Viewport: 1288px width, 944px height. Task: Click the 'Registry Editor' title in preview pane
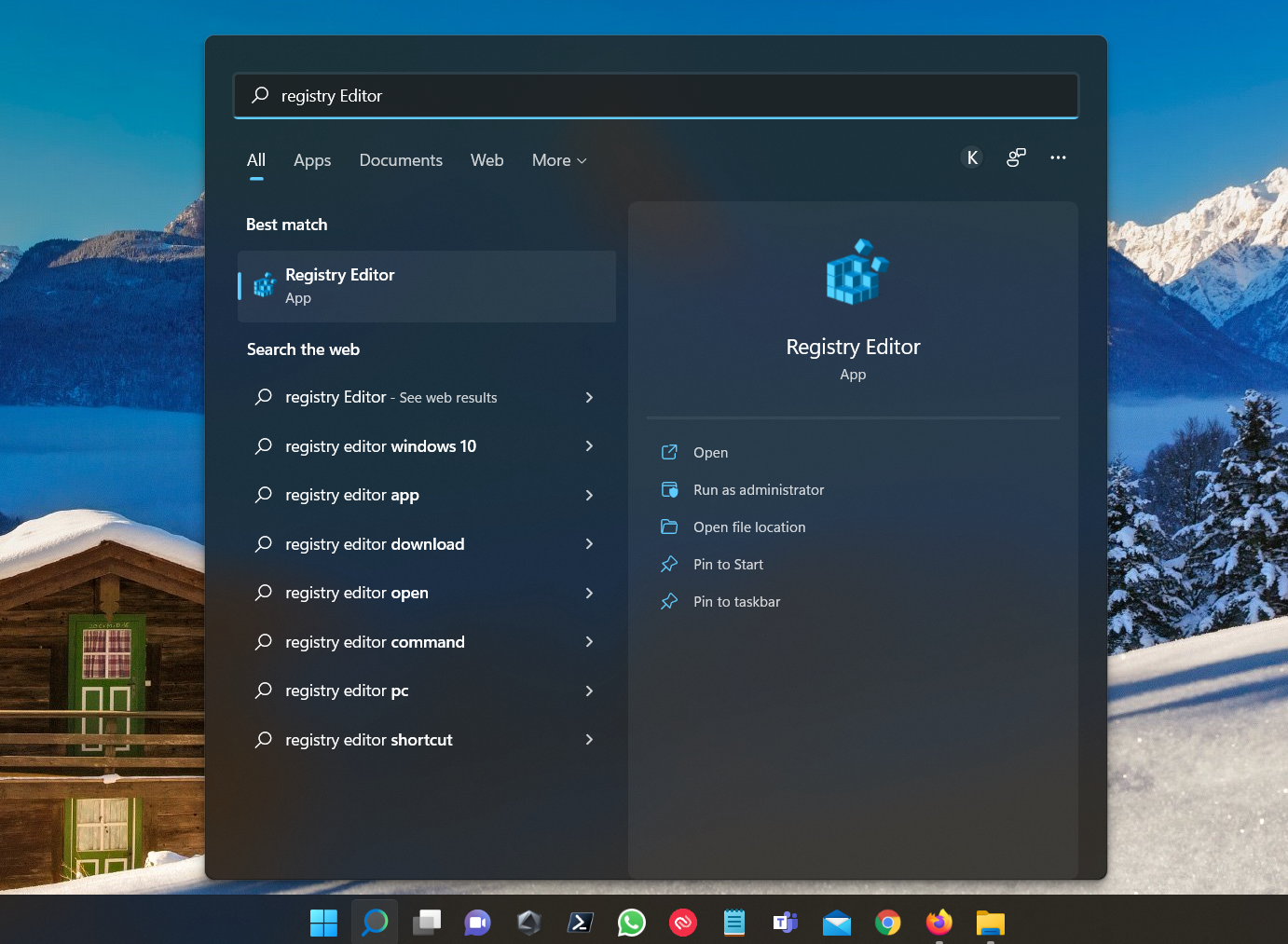pyautogui.click(x=853, y=347)
